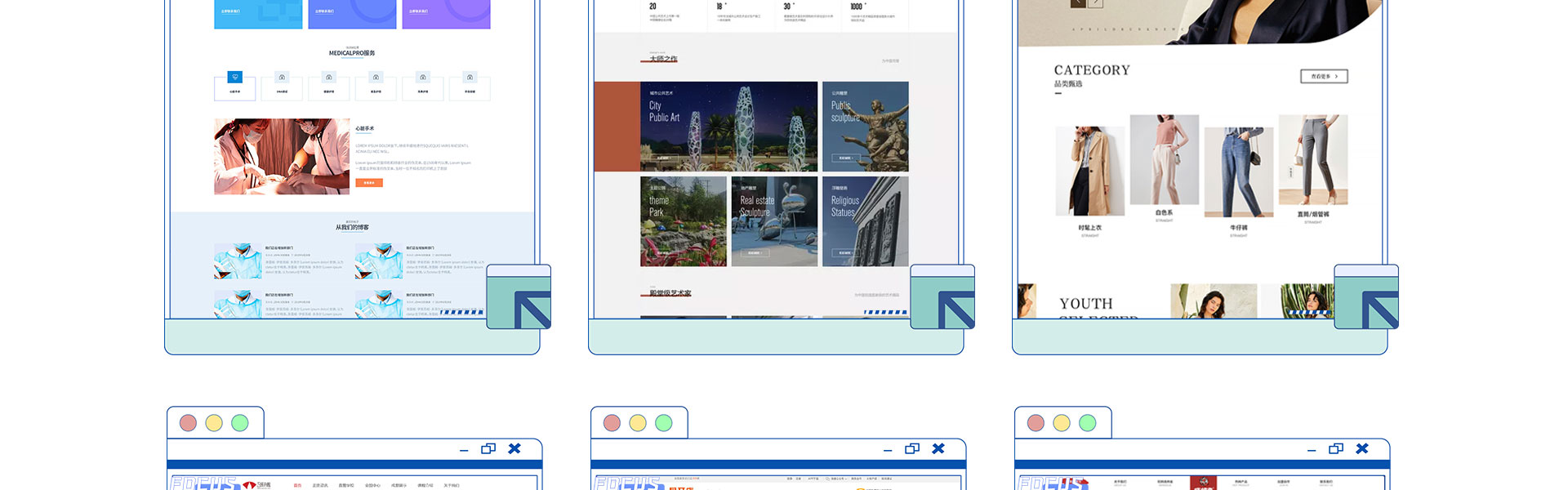Open the surgery photo in the medical page
The height and width of the screenshot is (490, 1568).
(x=282, y=156)
